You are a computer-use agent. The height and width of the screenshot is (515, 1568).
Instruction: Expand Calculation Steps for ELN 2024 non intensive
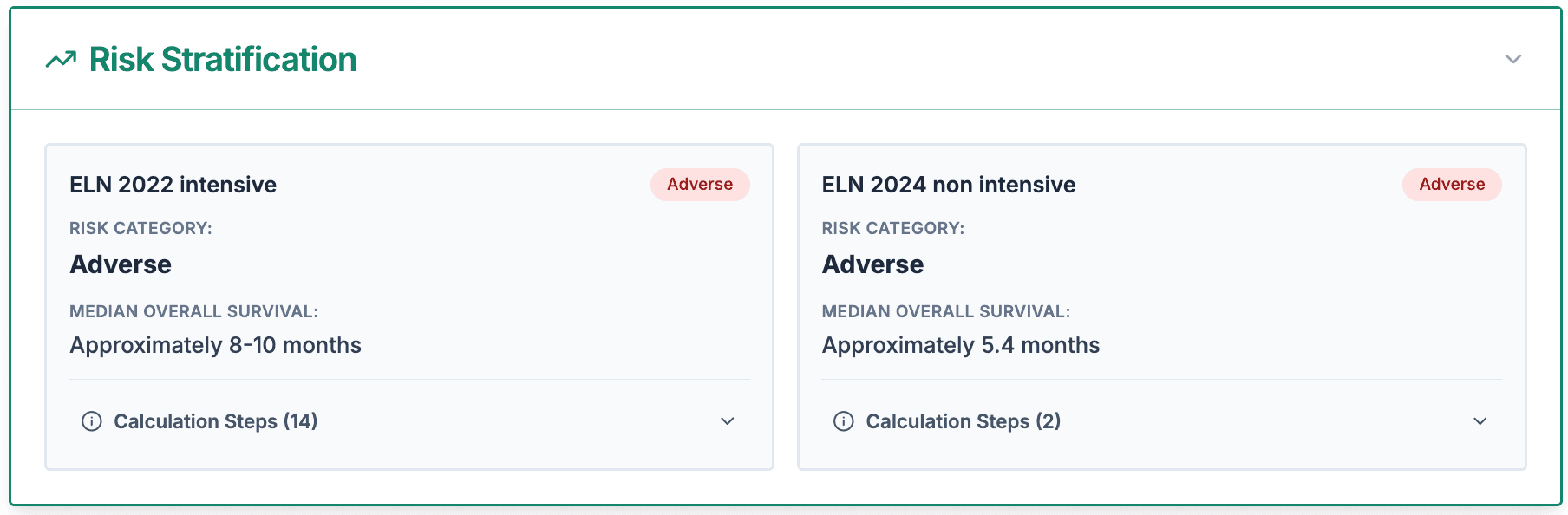point(1480,421)
